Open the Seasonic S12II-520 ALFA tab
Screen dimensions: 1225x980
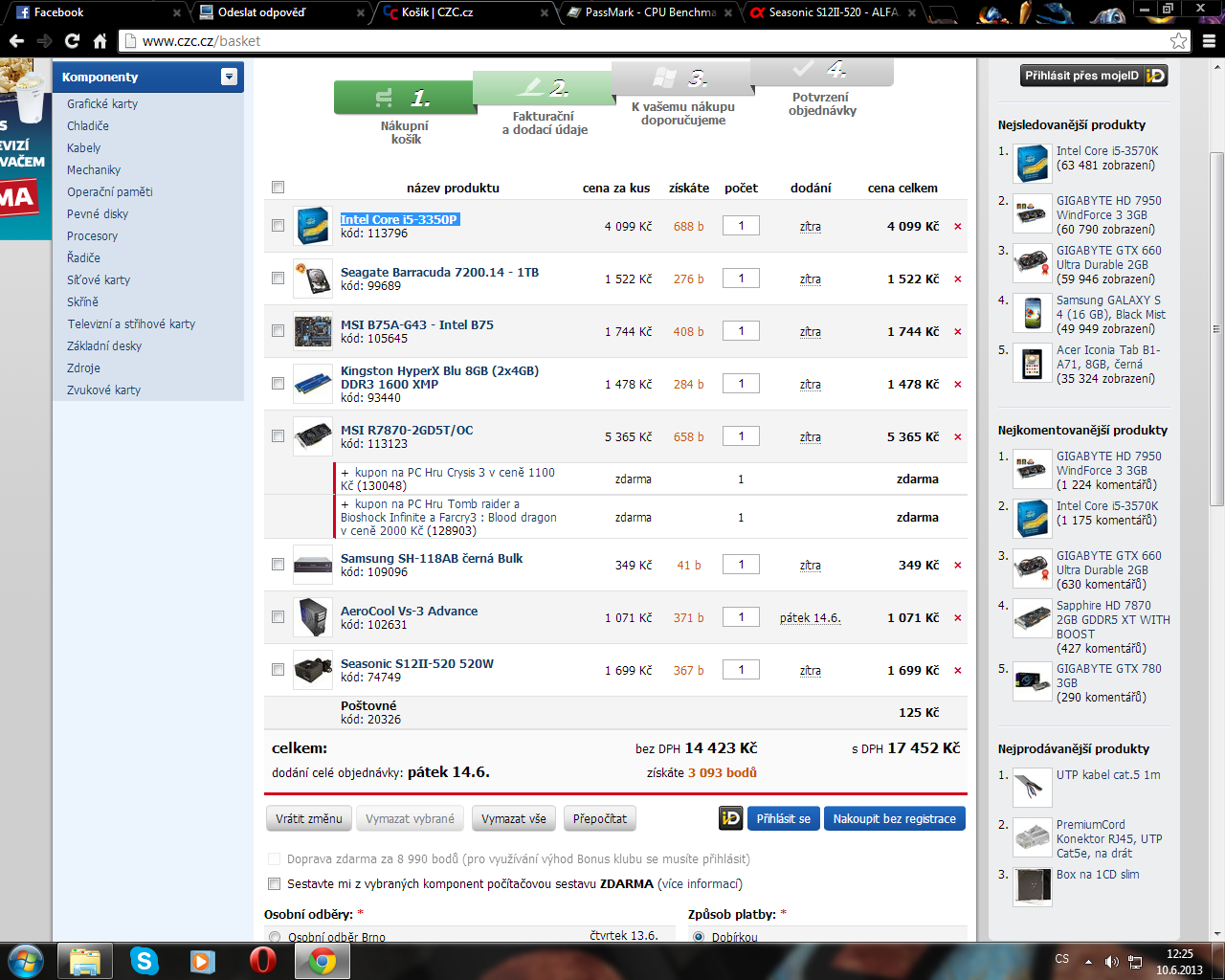pos(833,12)
